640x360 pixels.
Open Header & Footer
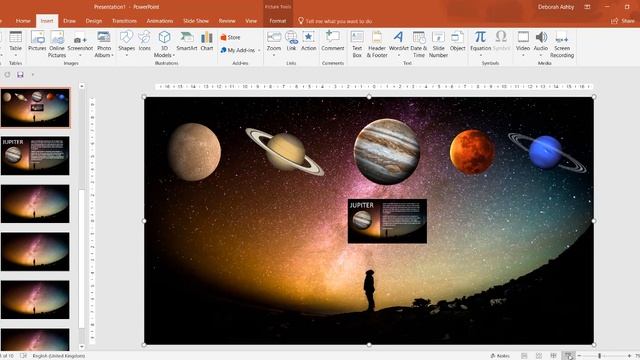[x=377, y=44]
